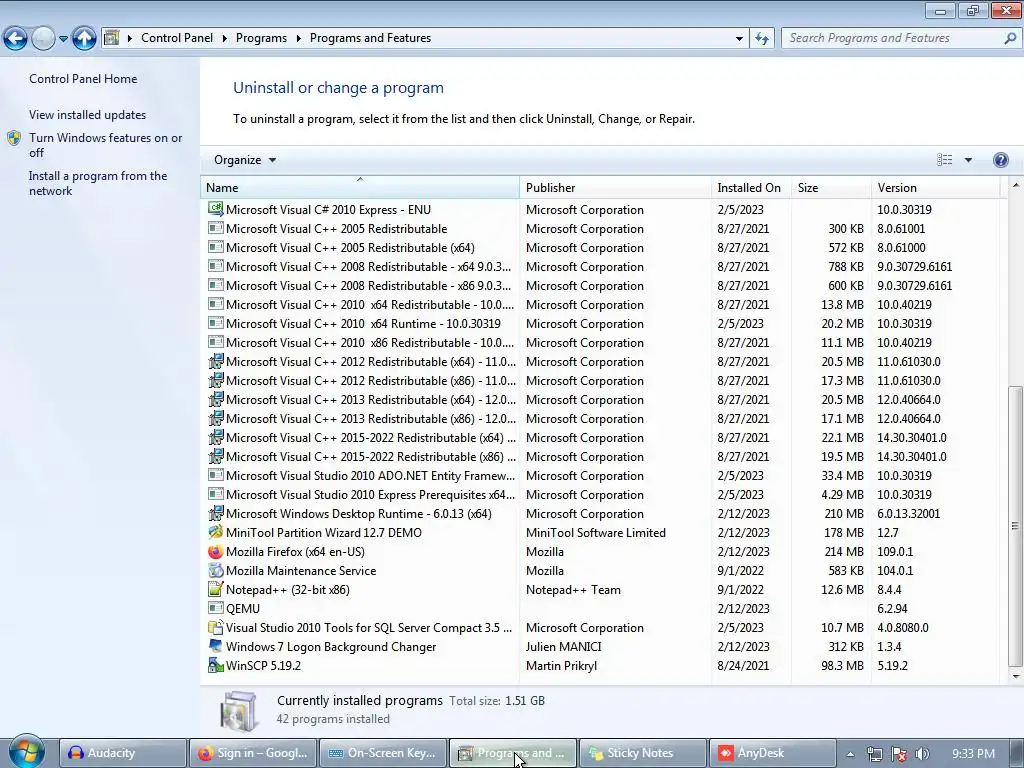Select Visual Studio 2010 Tools for SQL Server Compact

pos(600,628)
